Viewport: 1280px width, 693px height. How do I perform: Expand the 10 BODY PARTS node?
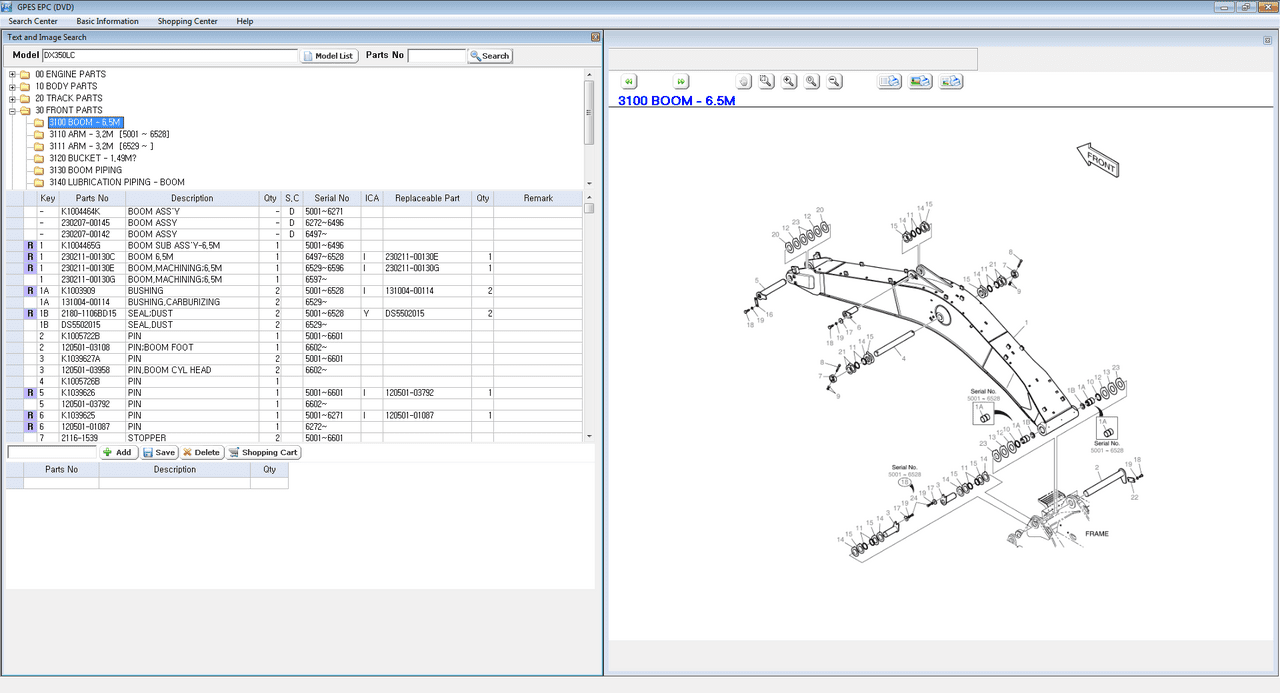pyautogui.click(x=10, y=86)
